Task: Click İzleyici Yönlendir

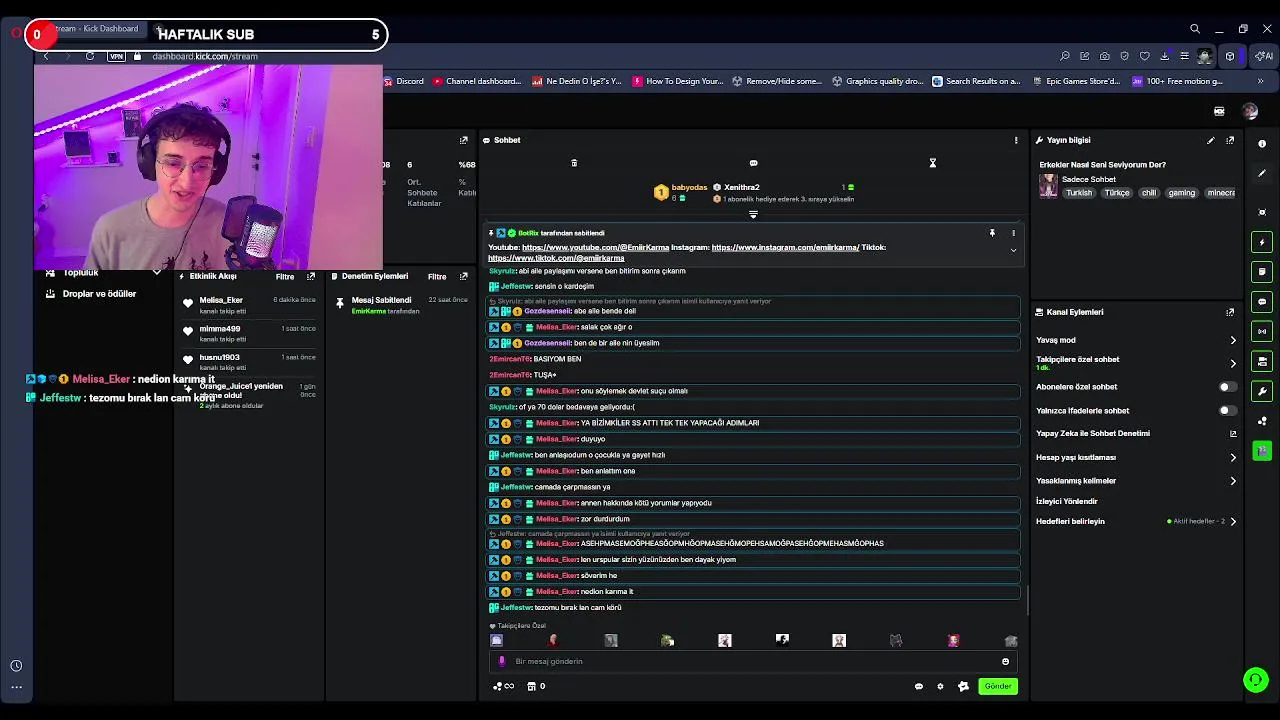Action: 1067,501
